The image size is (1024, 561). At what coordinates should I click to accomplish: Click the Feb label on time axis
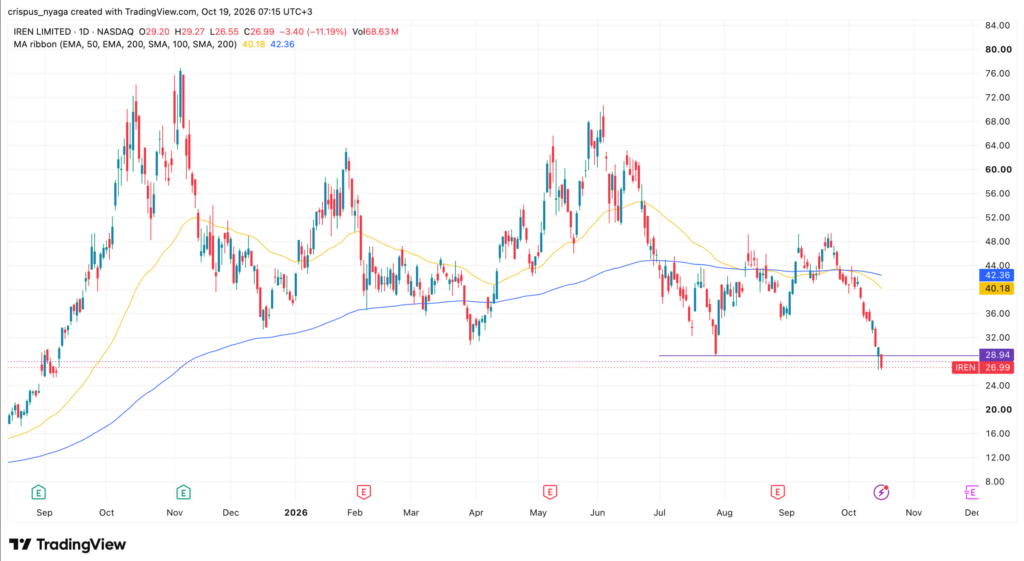[x=355, y=513]
